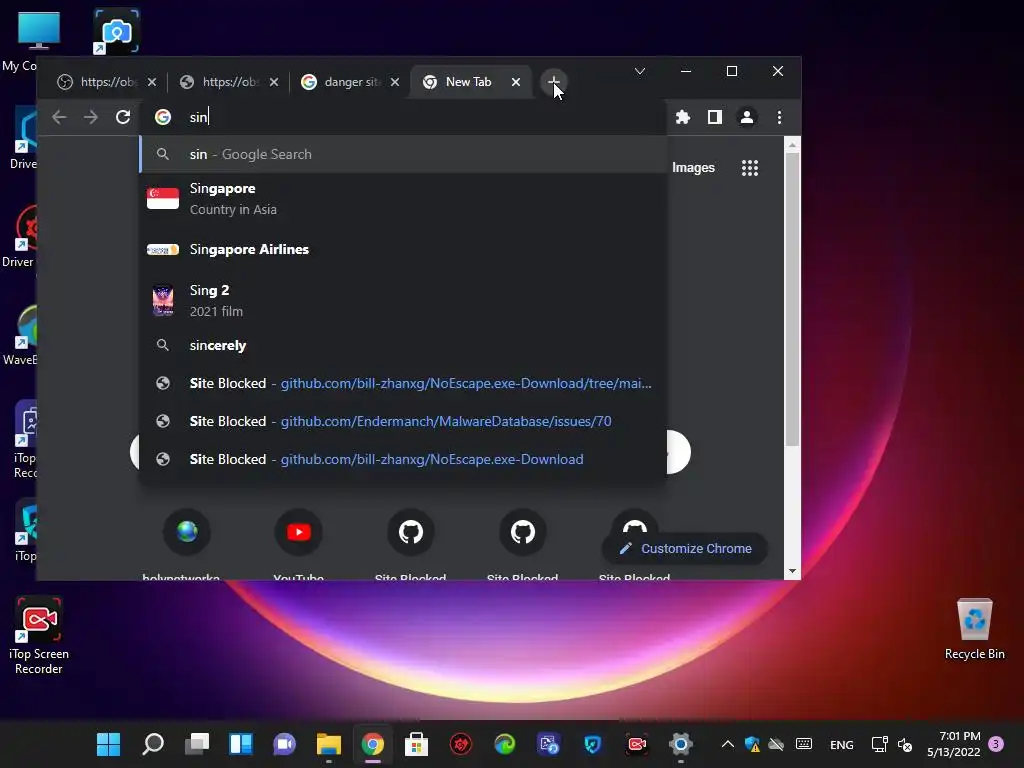This screenshot has height=768, width=1024.
Task: Open taskbar Search
Action: [x=153, y=744]
